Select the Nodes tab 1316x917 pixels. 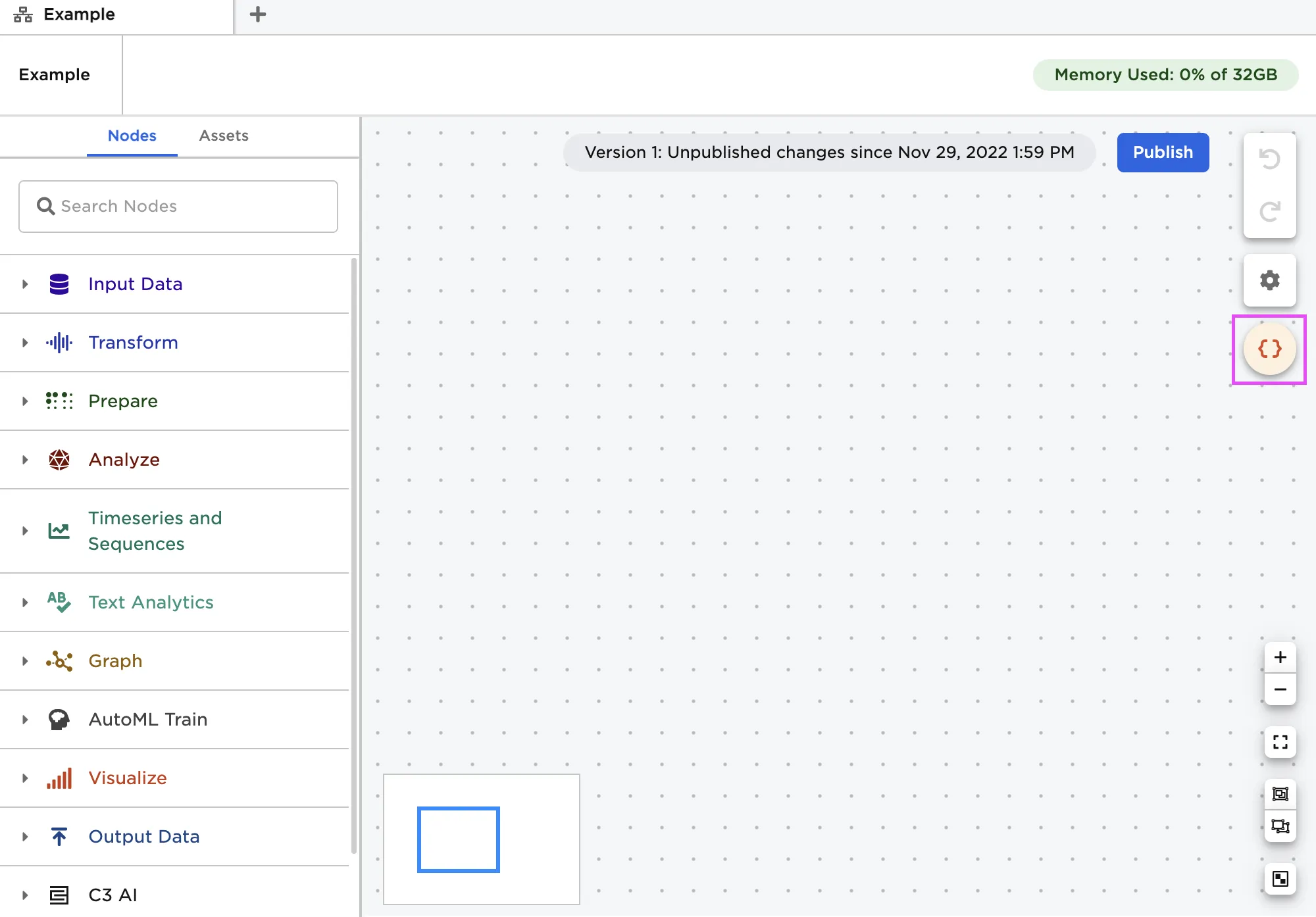(x=132, y=136)
